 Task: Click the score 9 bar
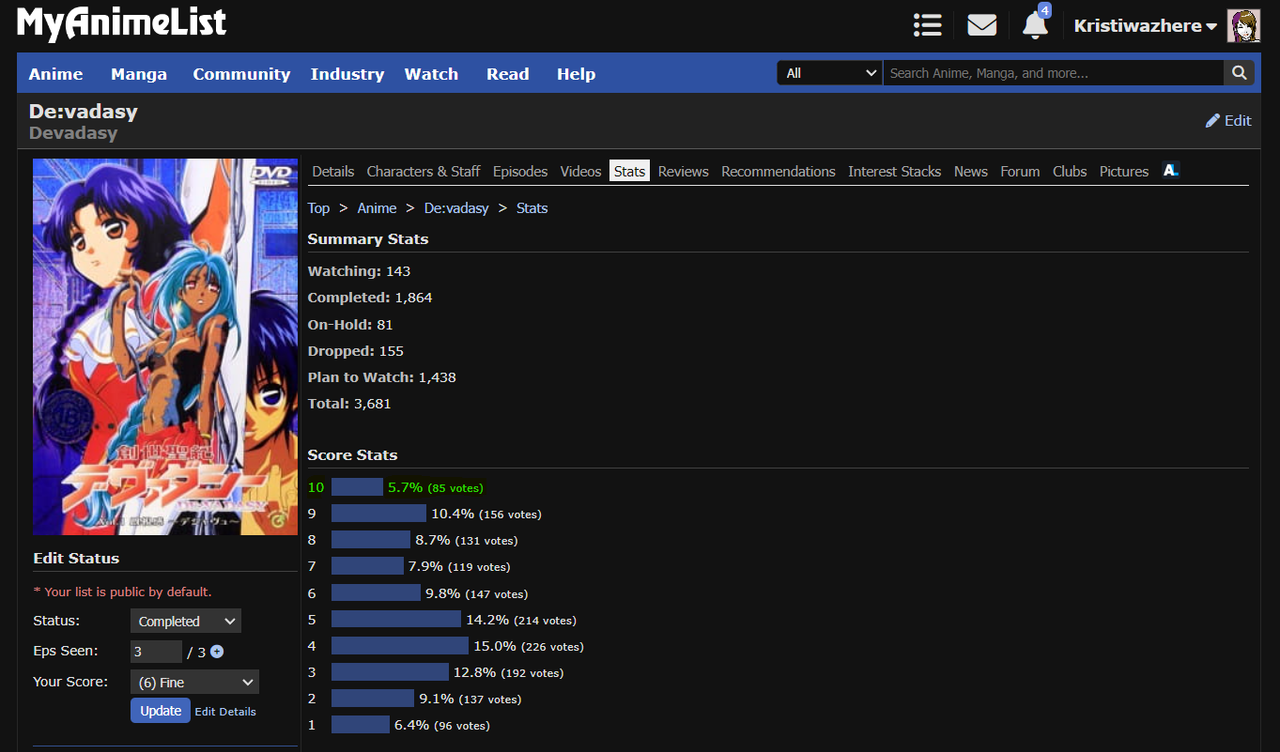coord(379,513)
